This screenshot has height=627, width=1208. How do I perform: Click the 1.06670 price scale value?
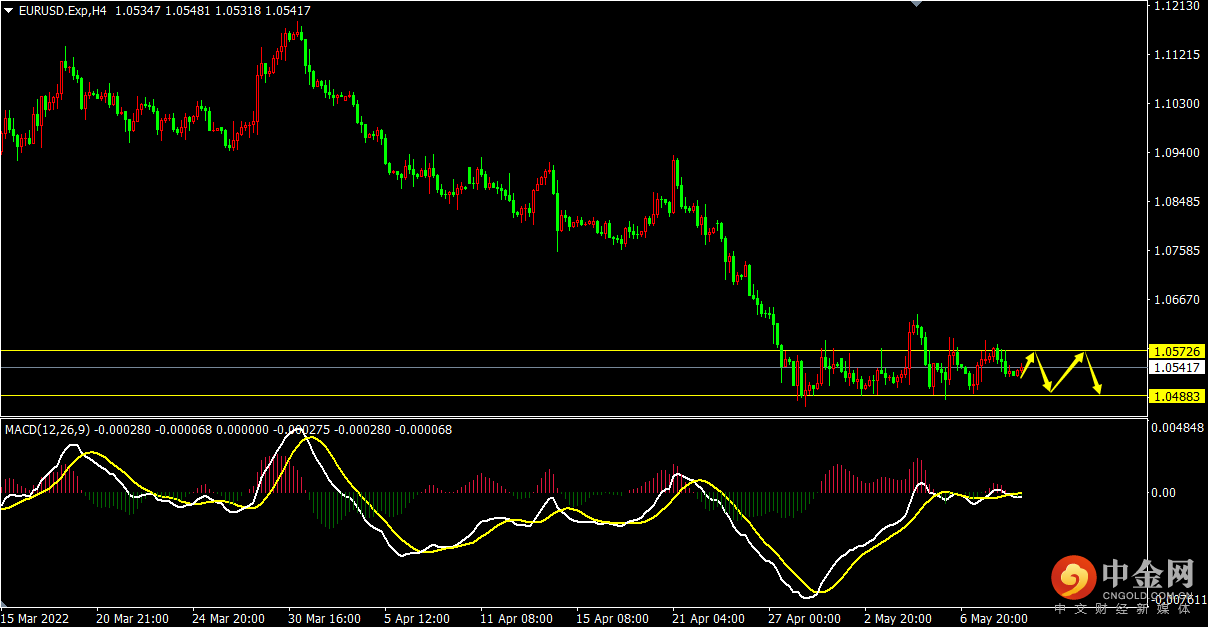[x=1175, y=300]
